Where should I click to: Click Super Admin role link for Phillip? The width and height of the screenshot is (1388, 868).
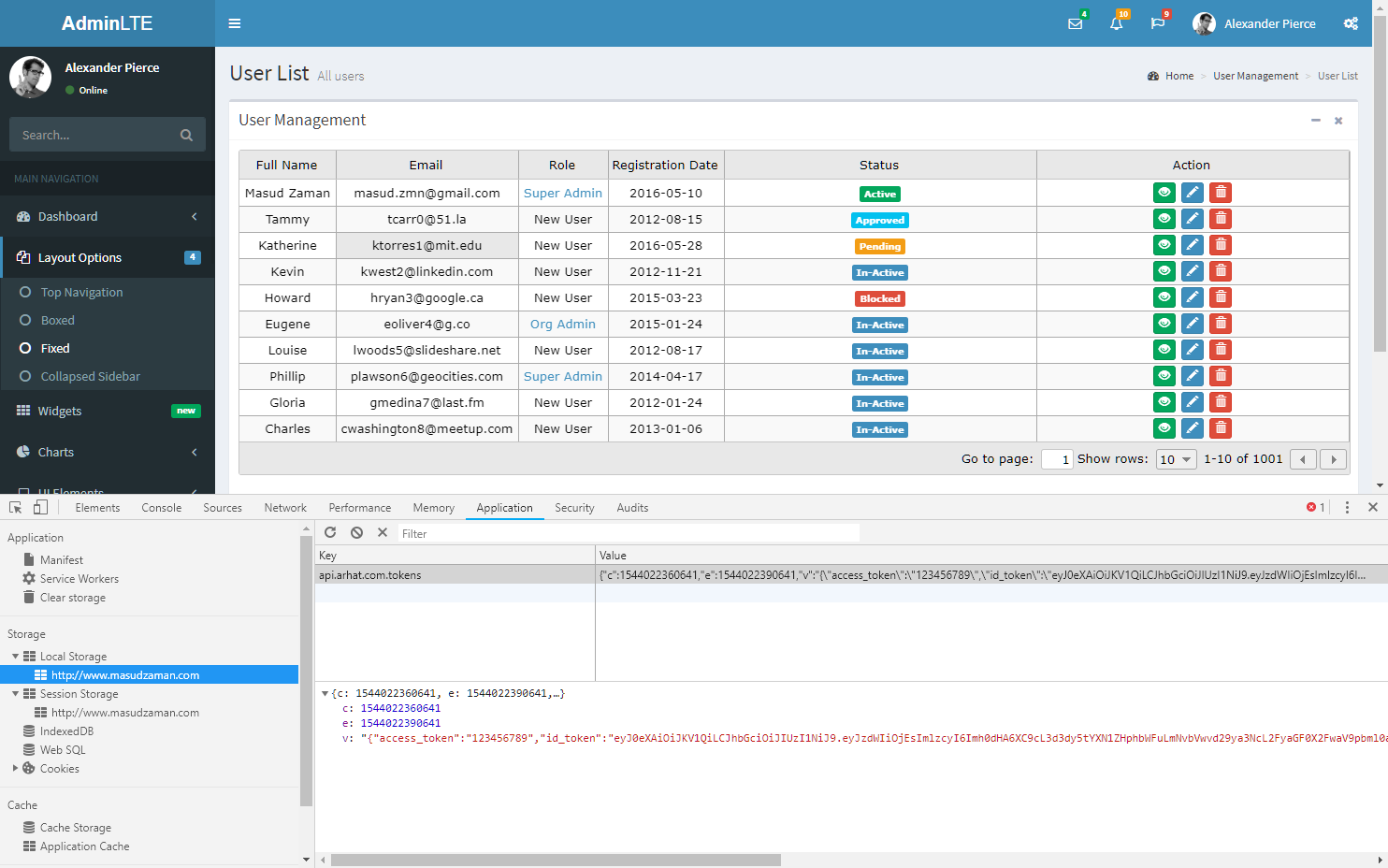point(562,376)
